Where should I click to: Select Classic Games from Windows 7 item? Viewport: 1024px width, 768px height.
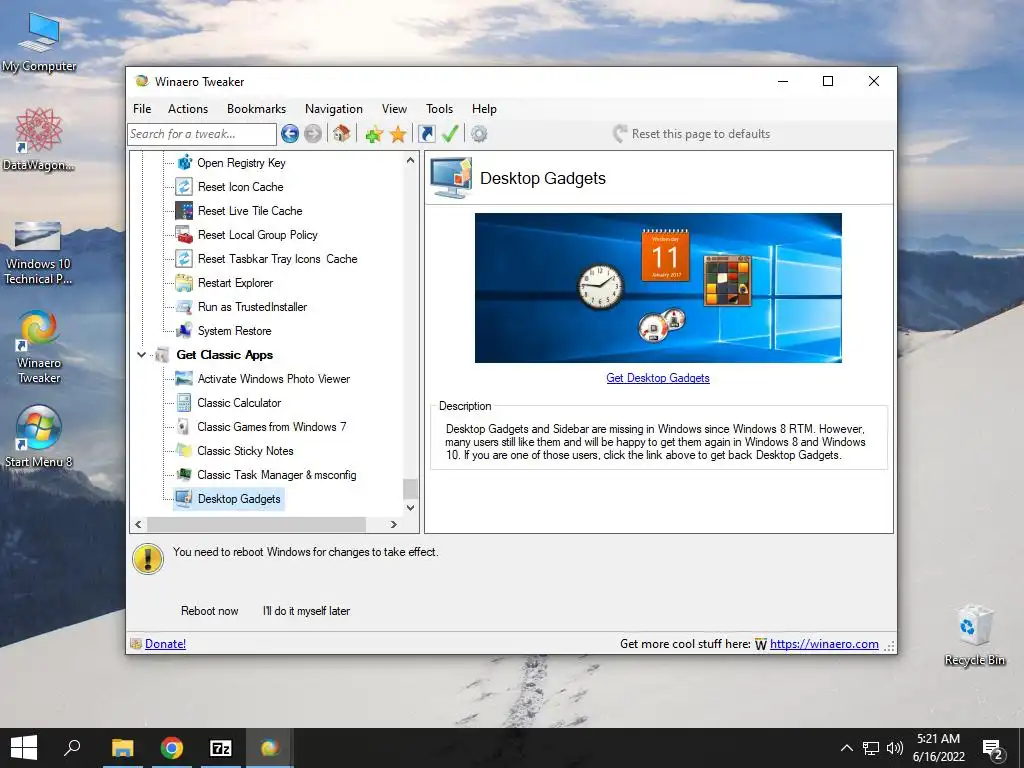point(272,427)
